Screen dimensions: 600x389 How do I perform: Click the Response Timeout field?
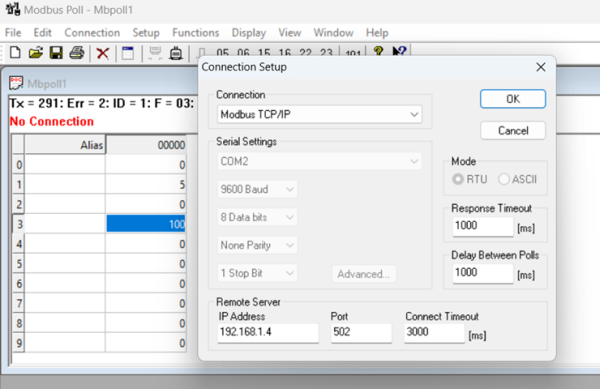click(x=483, y=226)
